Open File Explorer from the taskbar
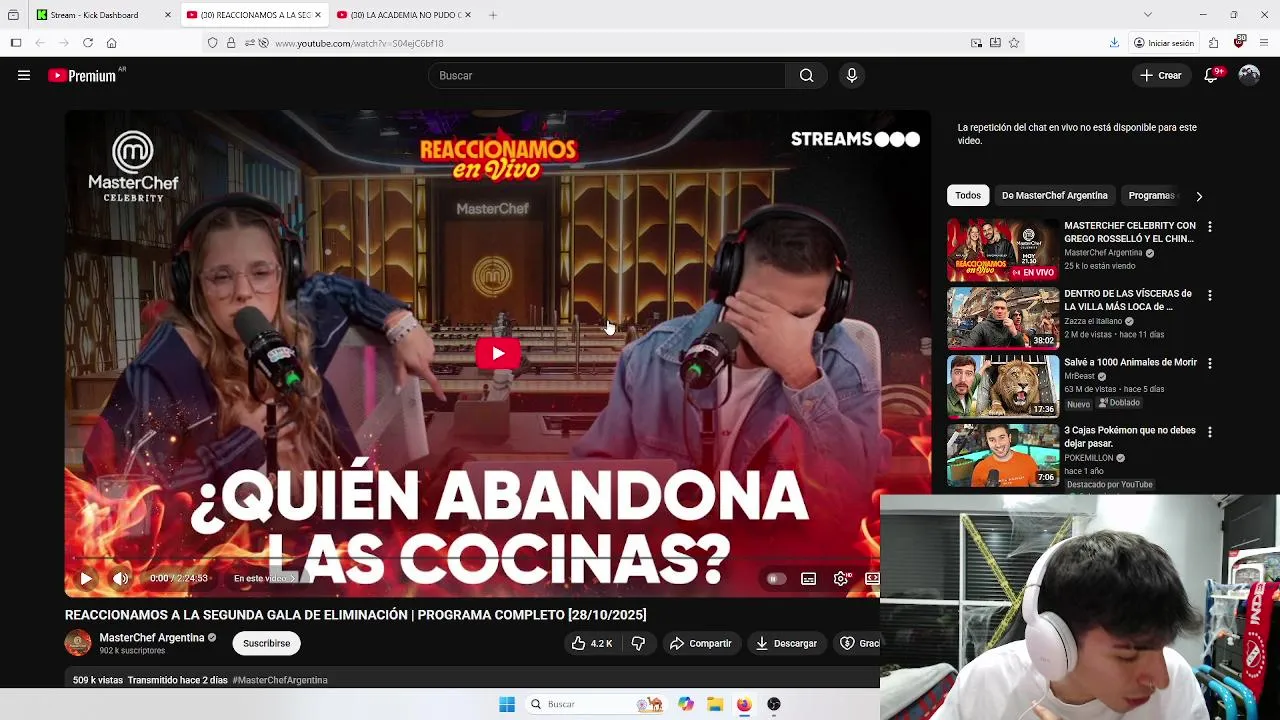This screenshot has height=720, width=1280. coord(715,705)
